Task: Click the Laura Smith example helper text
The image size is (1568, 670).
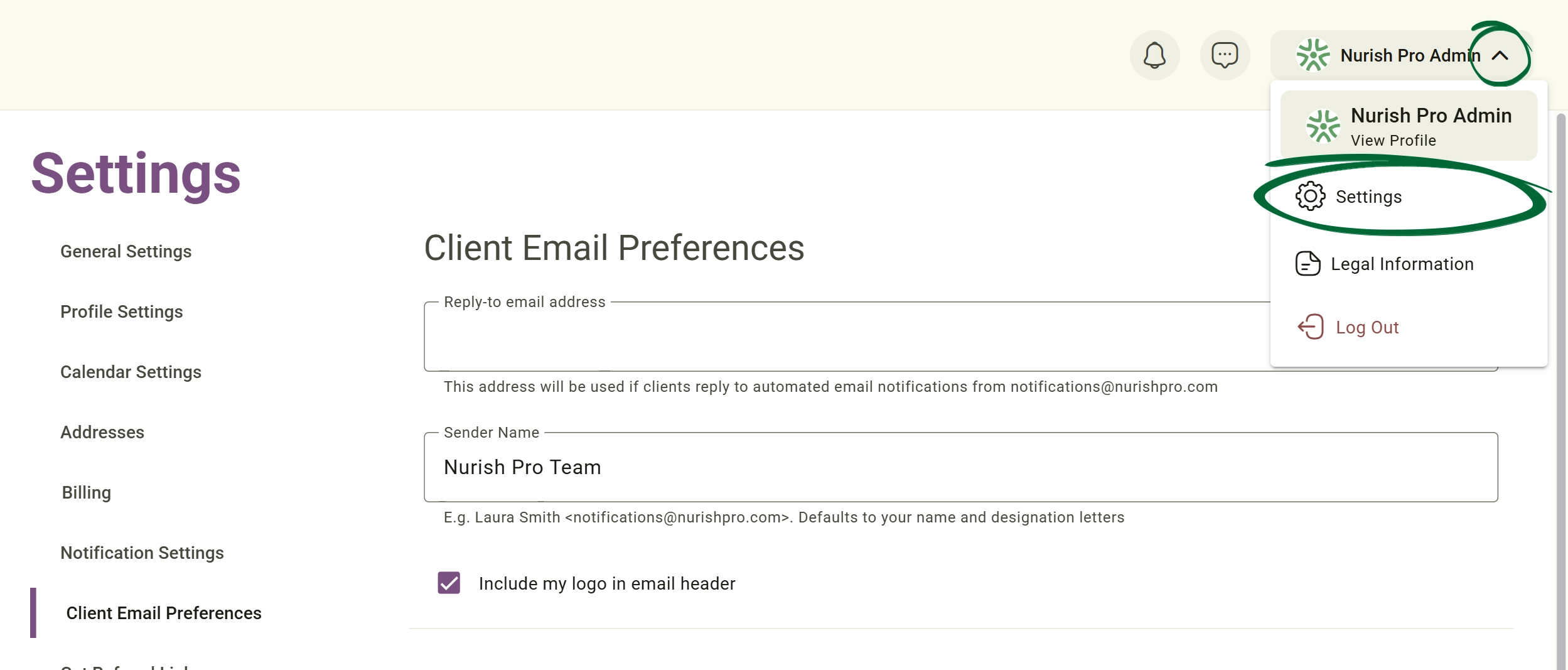Action: pos(784,517)
